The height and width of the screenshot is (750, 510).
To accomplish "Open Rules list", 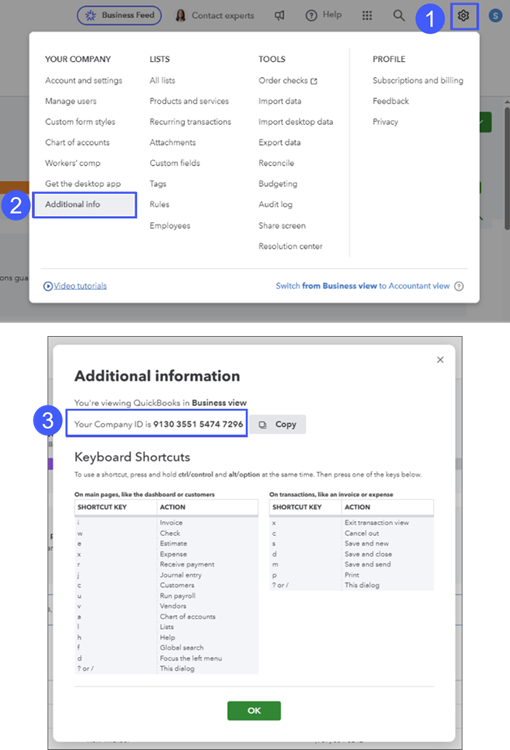I will pos(159,204).
